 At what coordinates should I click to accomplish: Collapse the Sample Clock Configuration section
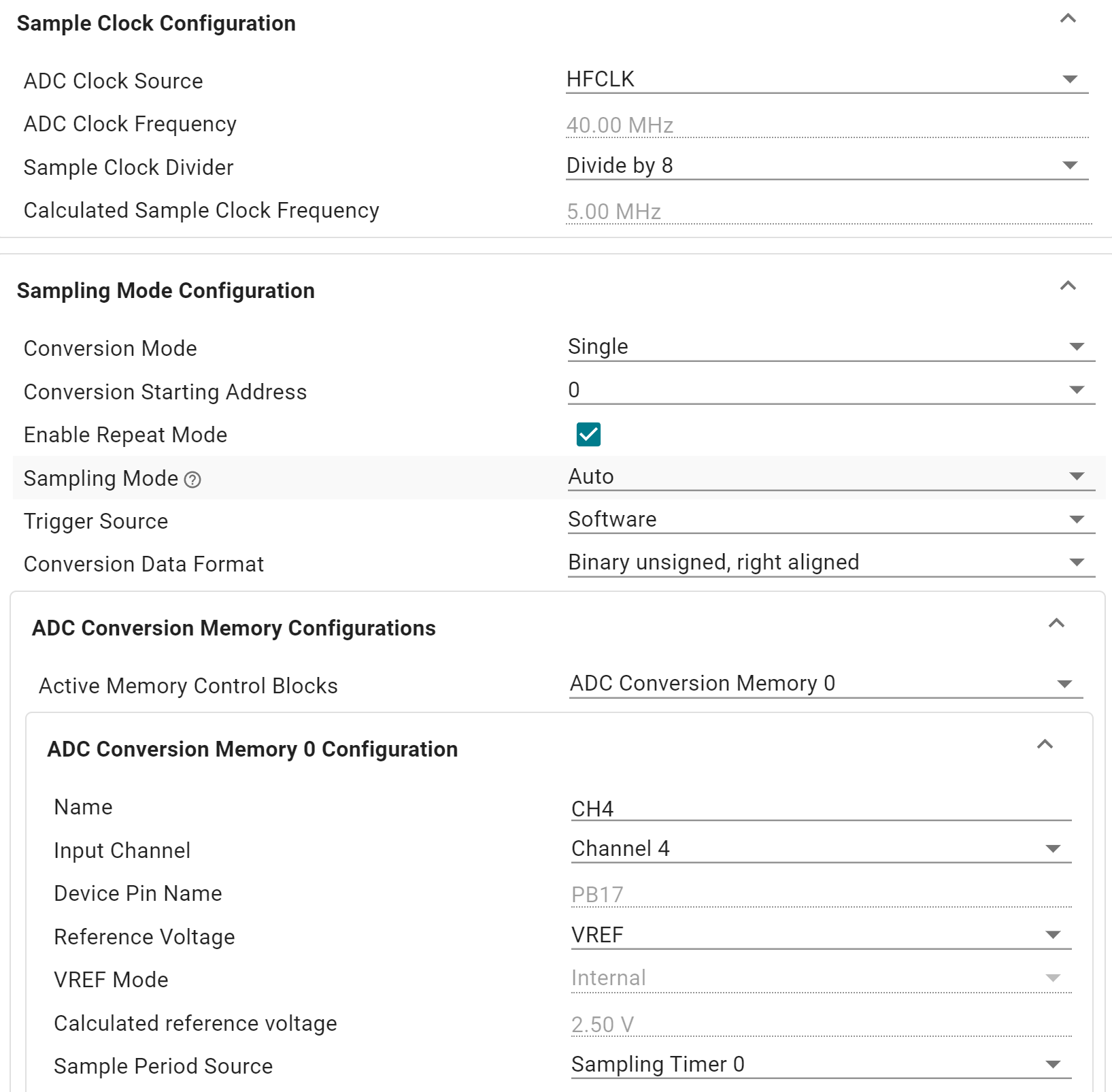[x=1068, y=19]
